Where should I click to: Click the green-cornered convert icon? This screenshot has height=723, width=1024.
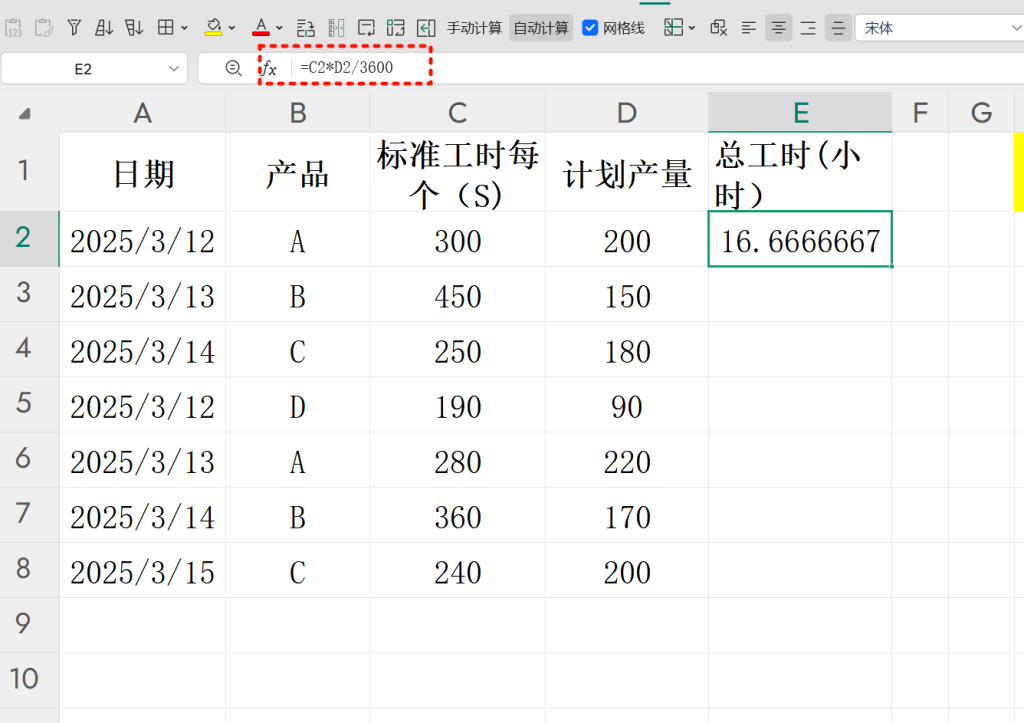tap(395, 28)
